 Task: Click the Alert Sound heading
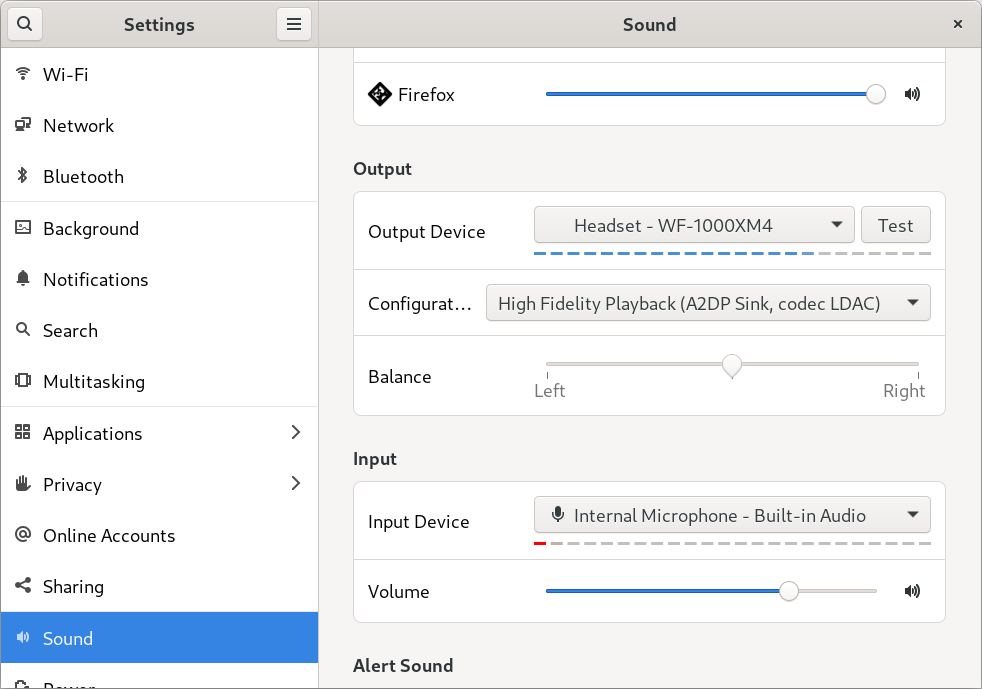[403, 665]
